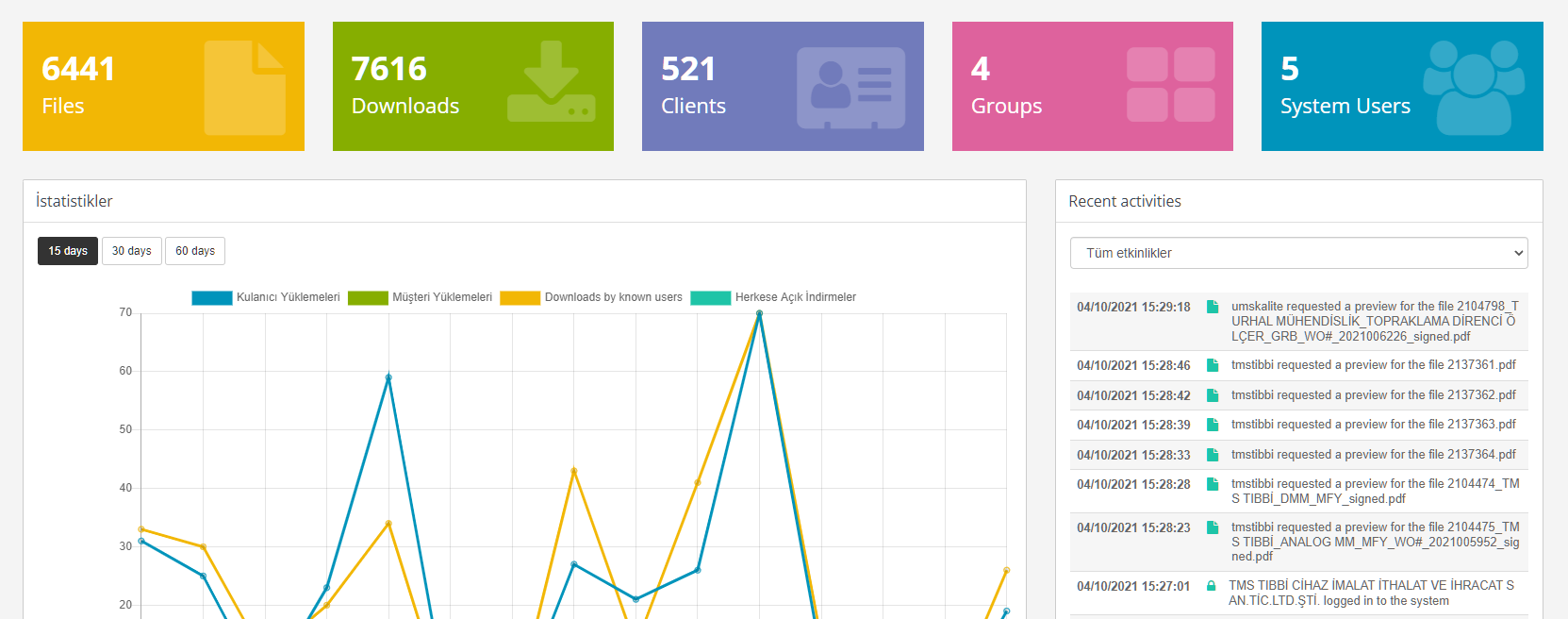Click the 04/10/2021 15:28:33 timestamp
The image size is (1568, 619).
click(1133, 455)
